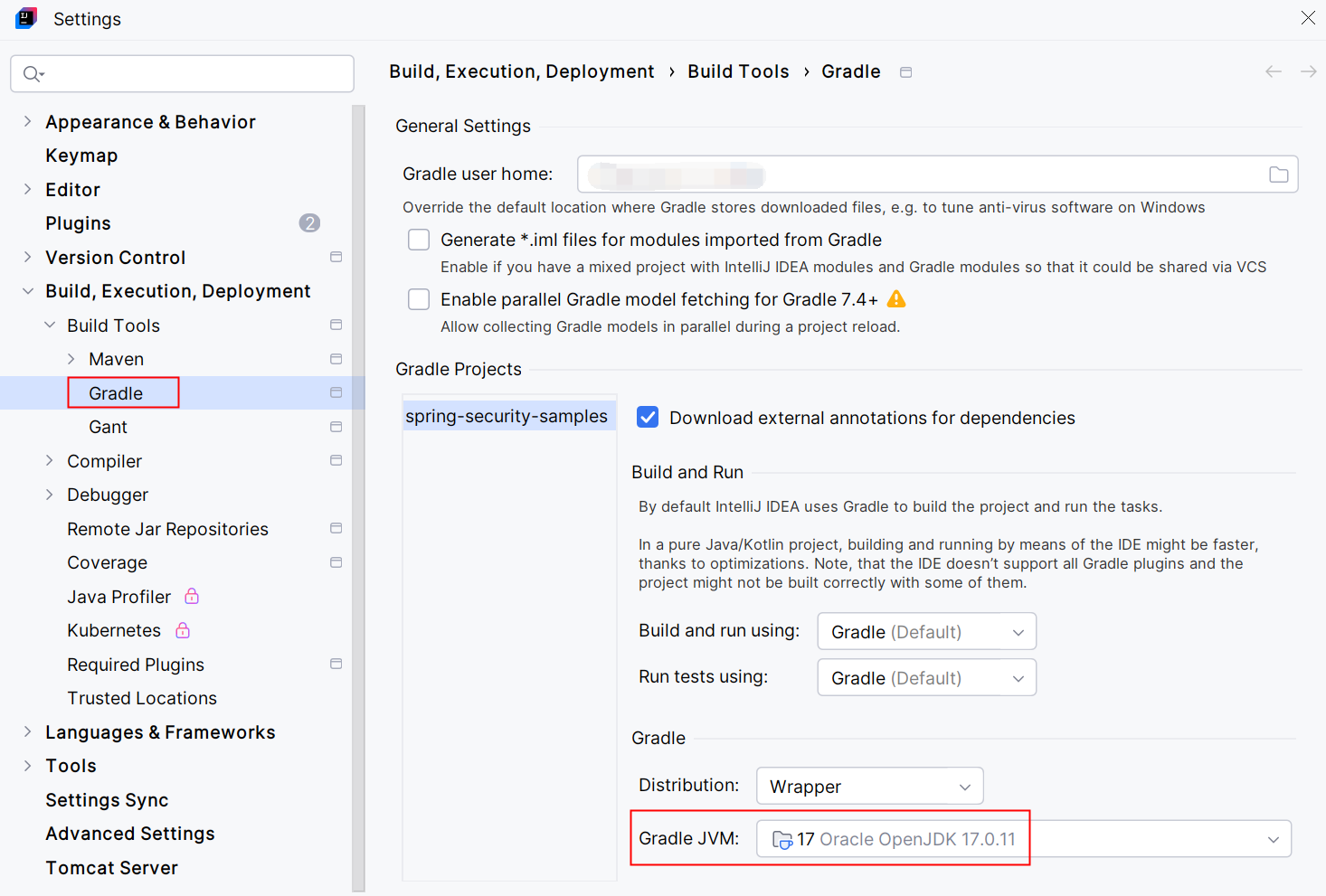Click the project icon on Version Control row

(x=336, y=258)
